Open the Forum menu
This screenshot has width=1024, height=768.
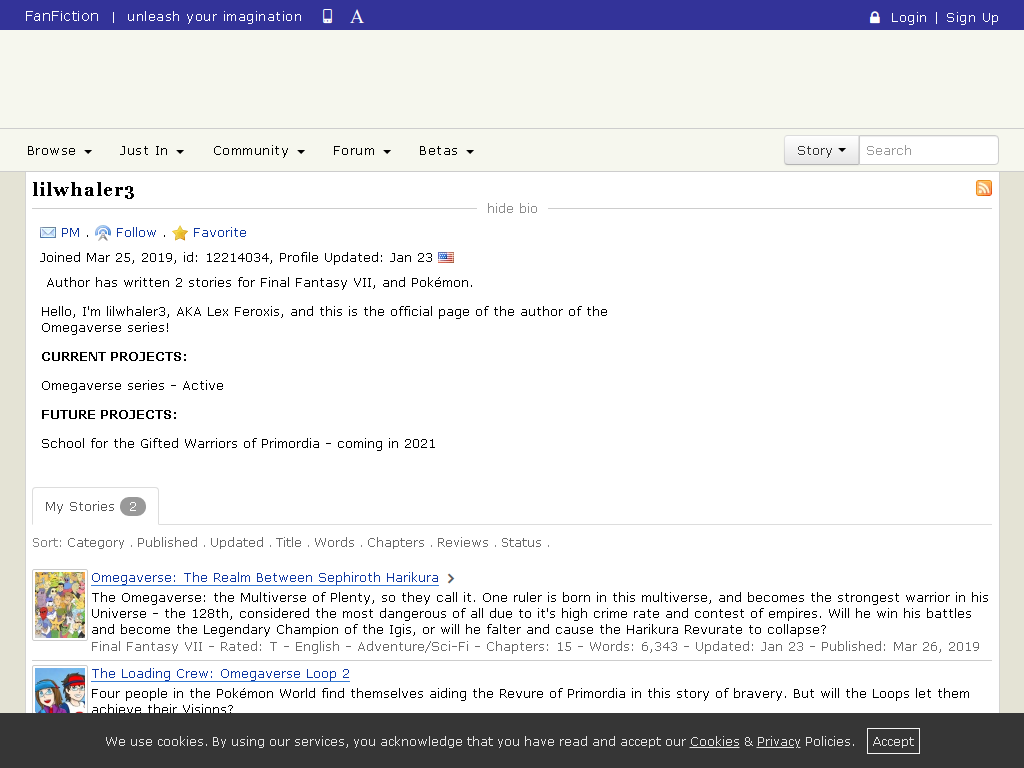click(361, 151)
